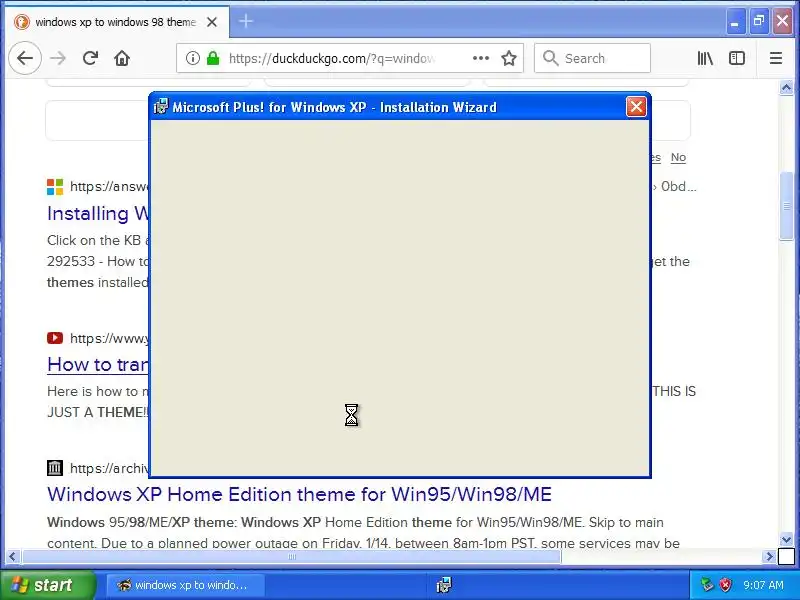Click the archive.org favicon
The height and width of the screenshot is (600, 800).
coord(55,468)
